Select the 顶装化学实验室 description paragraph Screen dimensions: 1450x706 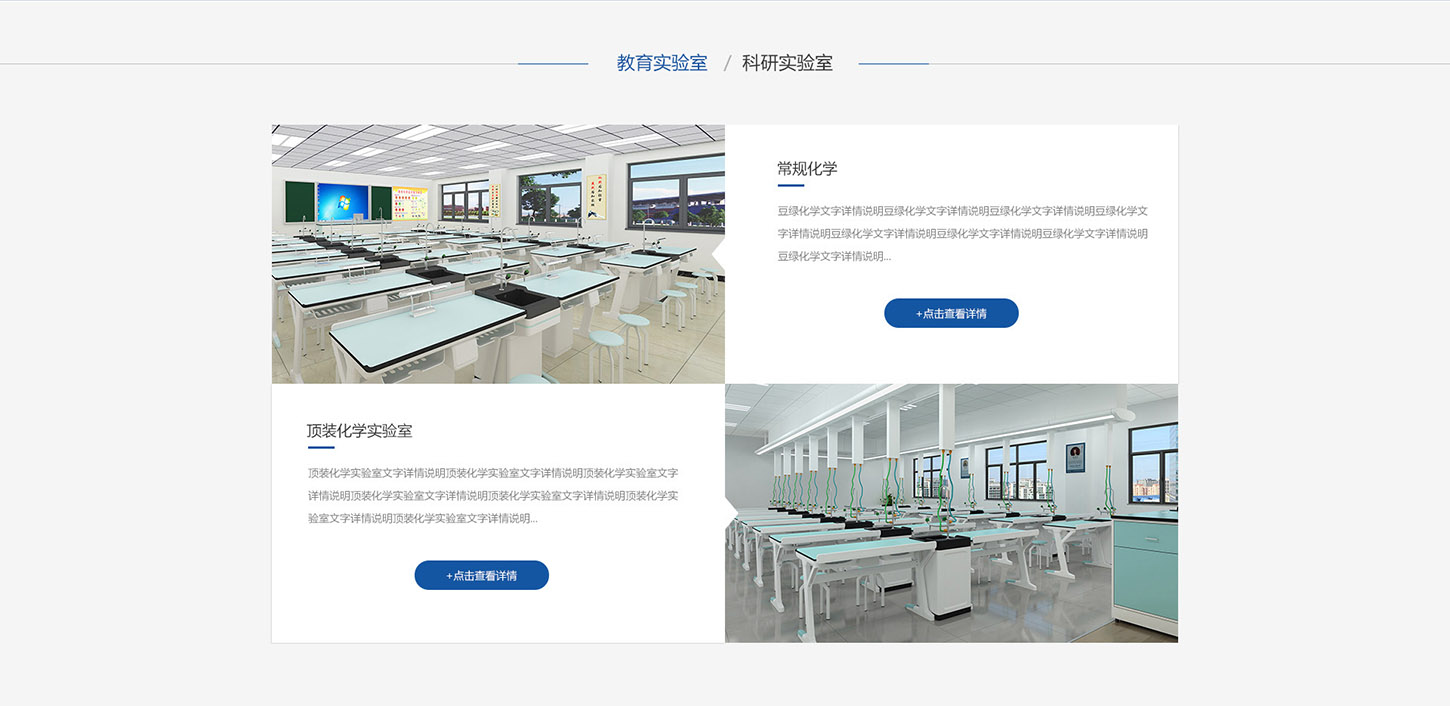pyautogui.click(x=492, y=495)
